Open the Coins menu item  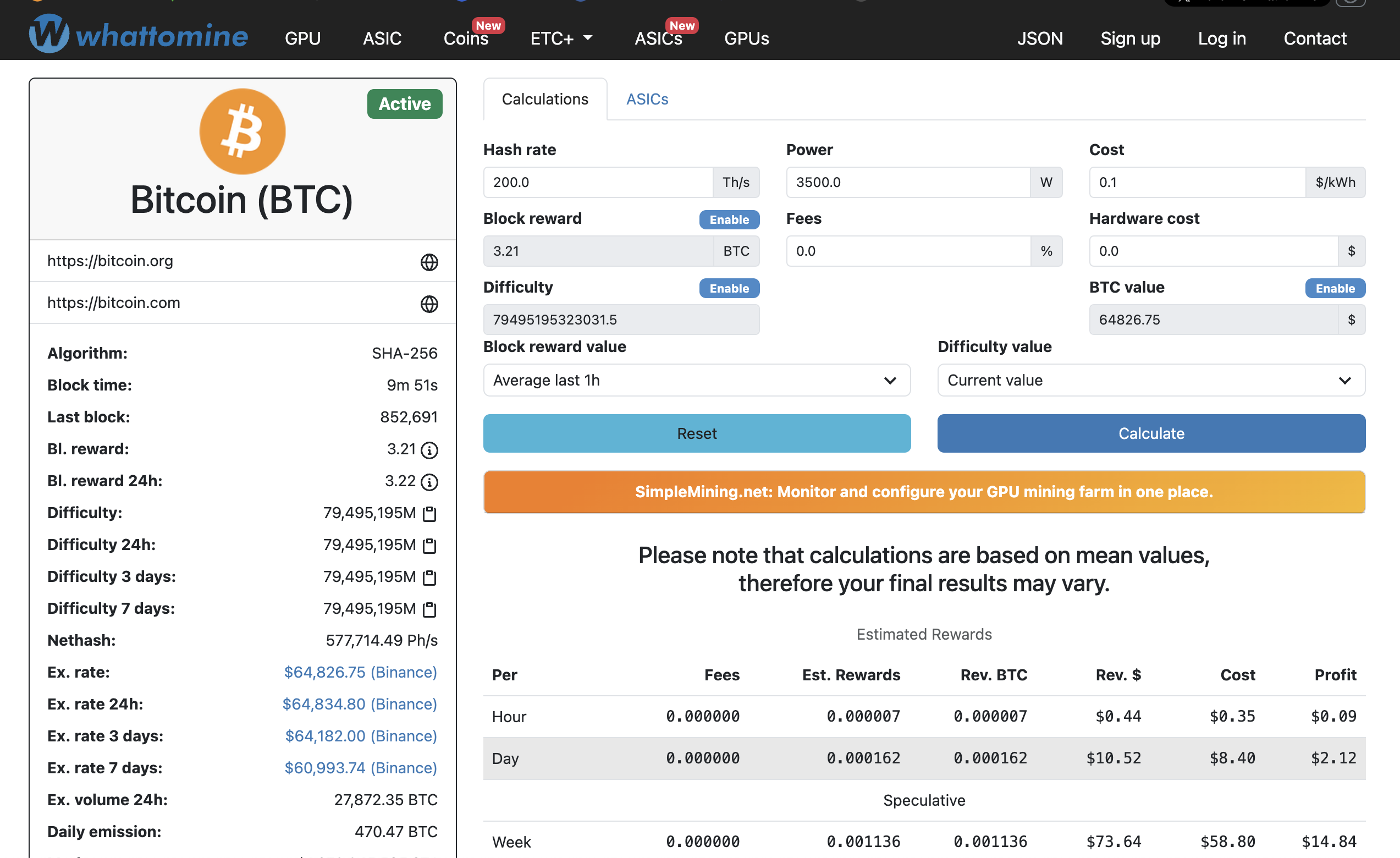[x=466, y=38]
